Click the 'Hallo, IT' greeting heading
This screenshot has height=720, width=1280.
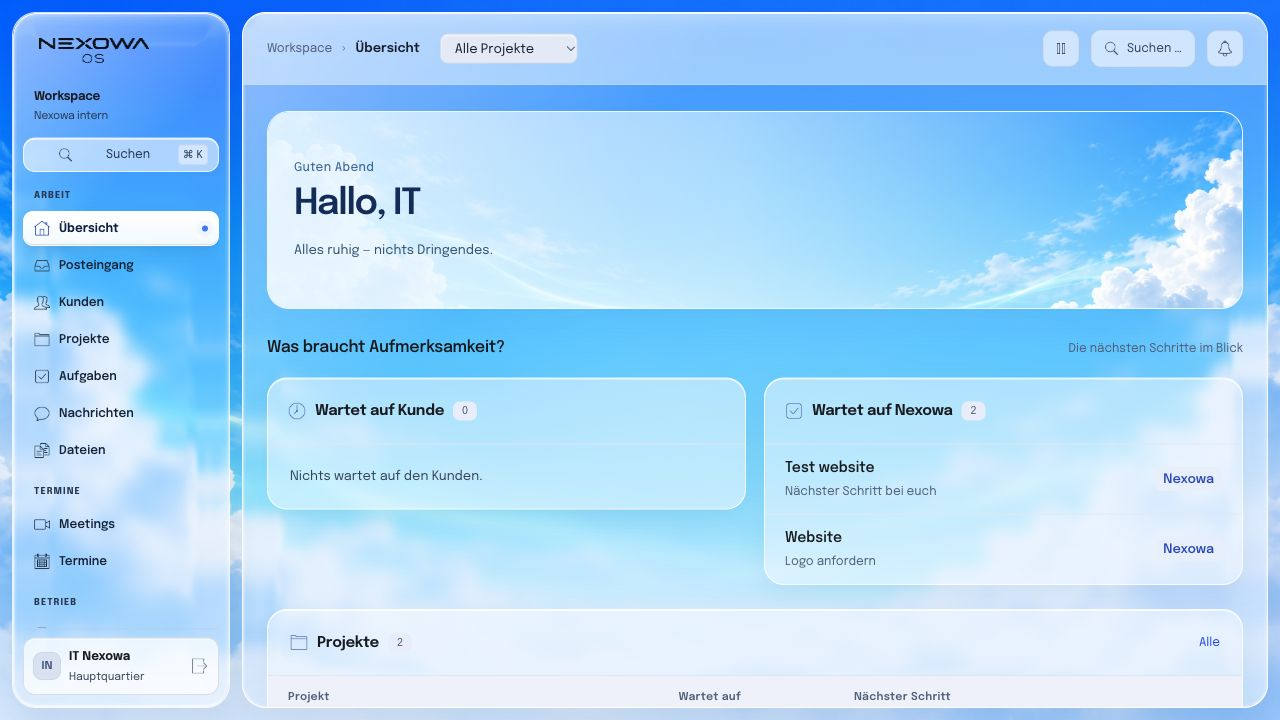(x=357, y=202)
